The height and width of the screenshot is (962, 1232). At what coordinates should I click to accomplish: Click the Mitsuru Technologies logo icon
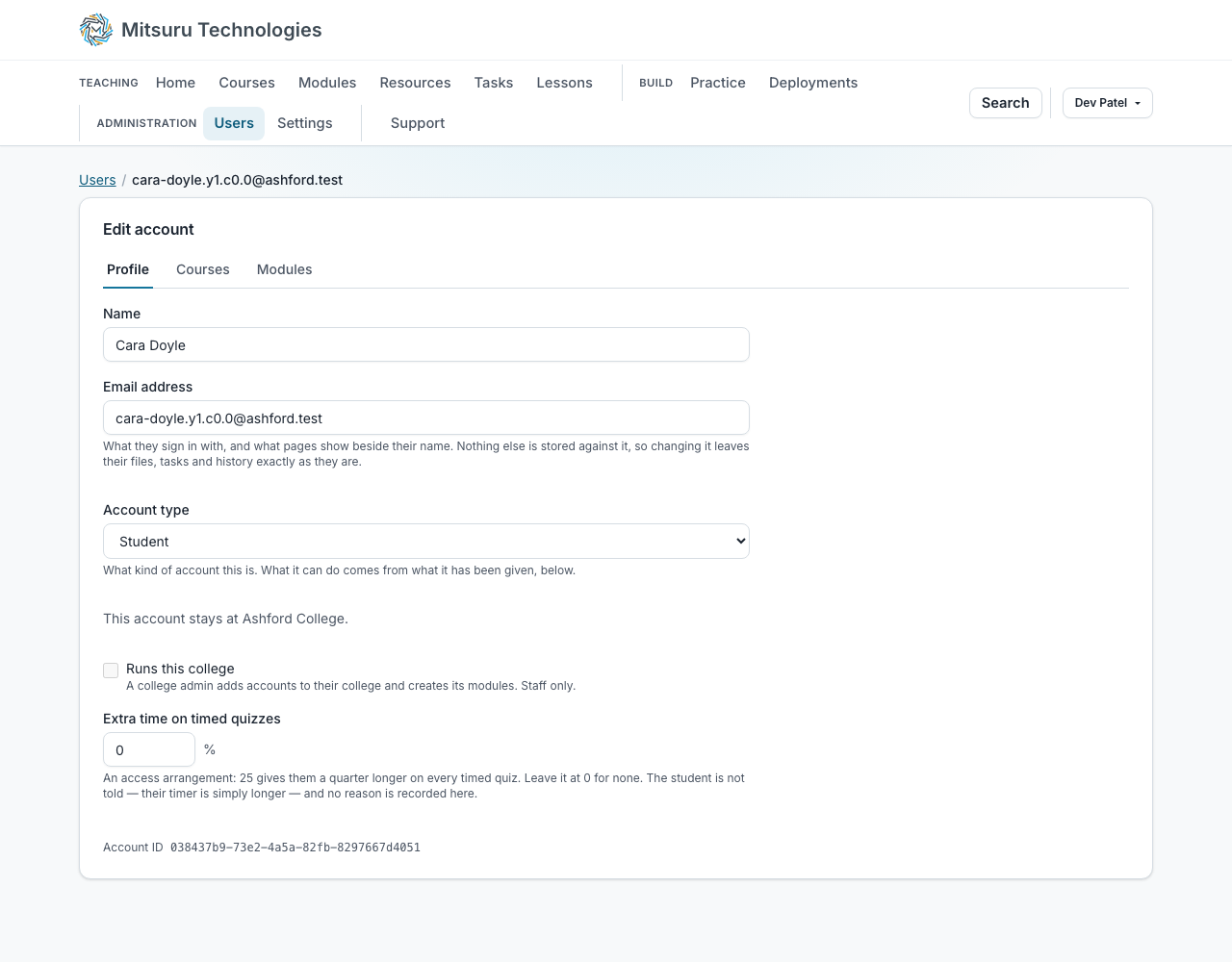coord(96,30)
